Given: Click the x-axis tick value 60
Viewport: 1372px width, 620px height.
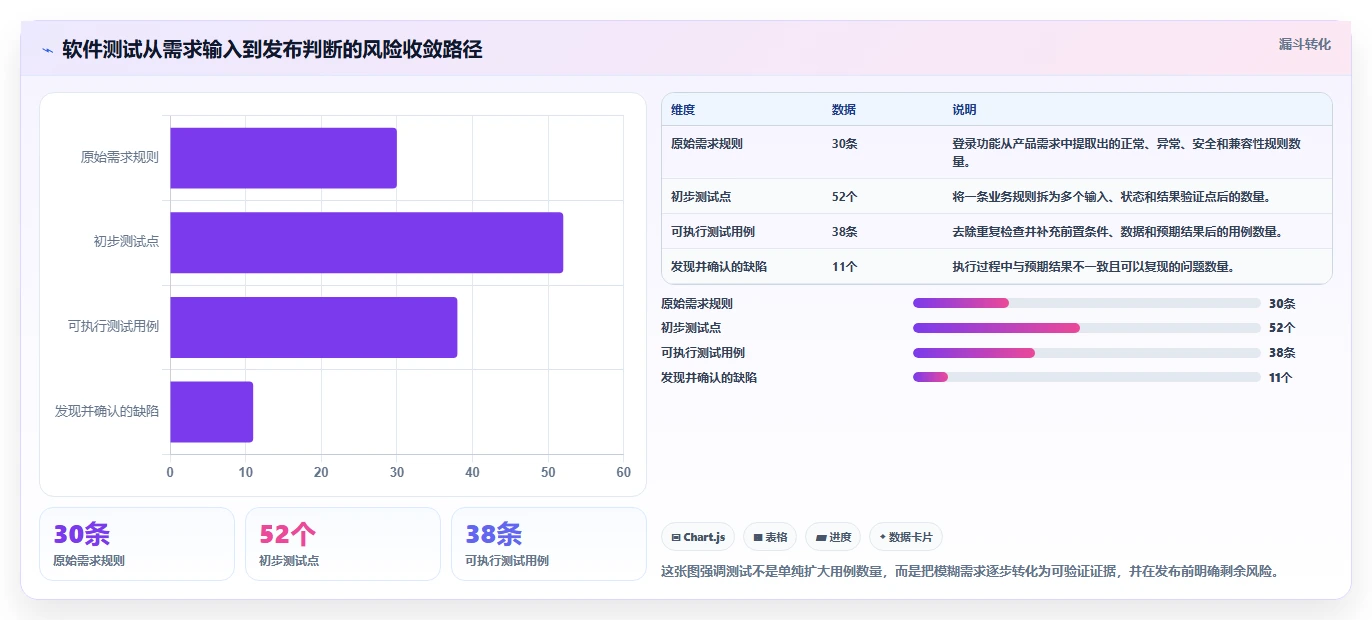Looking at the screenshot, I should tap(623, 472).
